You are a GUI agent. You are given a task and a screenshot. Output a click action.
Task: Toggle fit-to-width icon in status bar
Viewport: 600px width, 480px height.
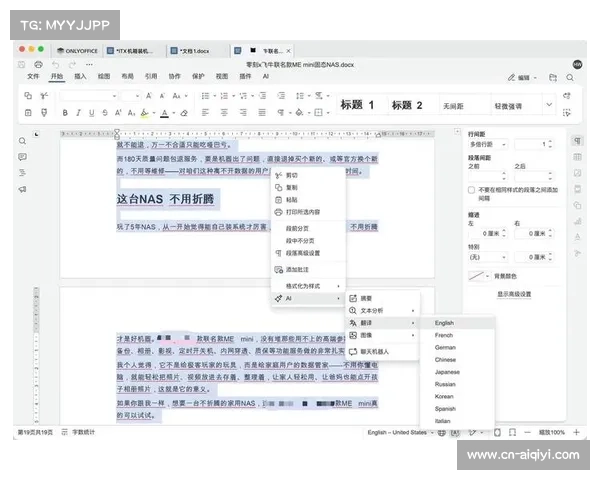(512, 432)
